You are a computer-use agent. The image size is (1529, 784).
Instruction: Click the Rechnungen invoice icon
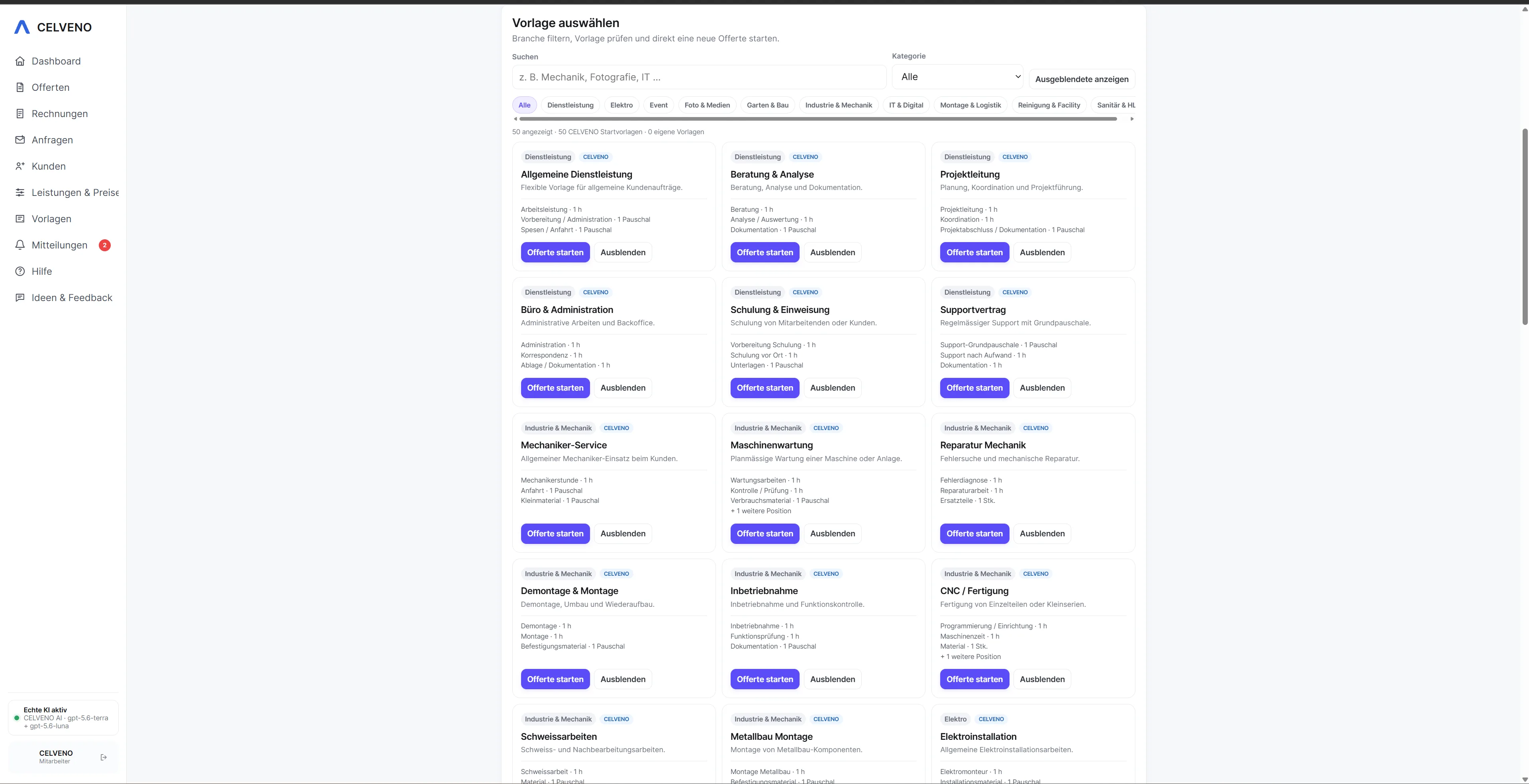(x=20, y=113)
